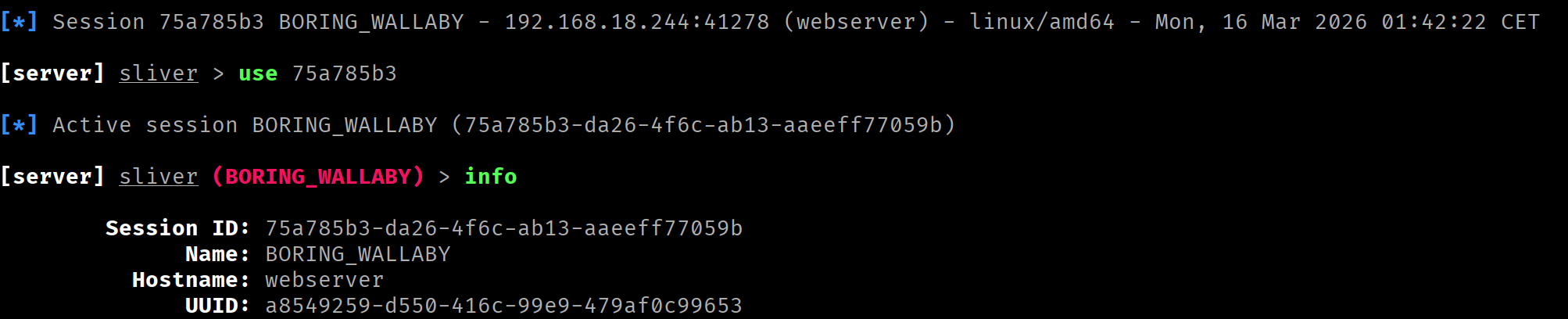Viewport: 1568px width, 319px height.
Task: Click the UUID value a8549259-d550-416c-99e9-479af0c99653
Action: tap(503, 306)
